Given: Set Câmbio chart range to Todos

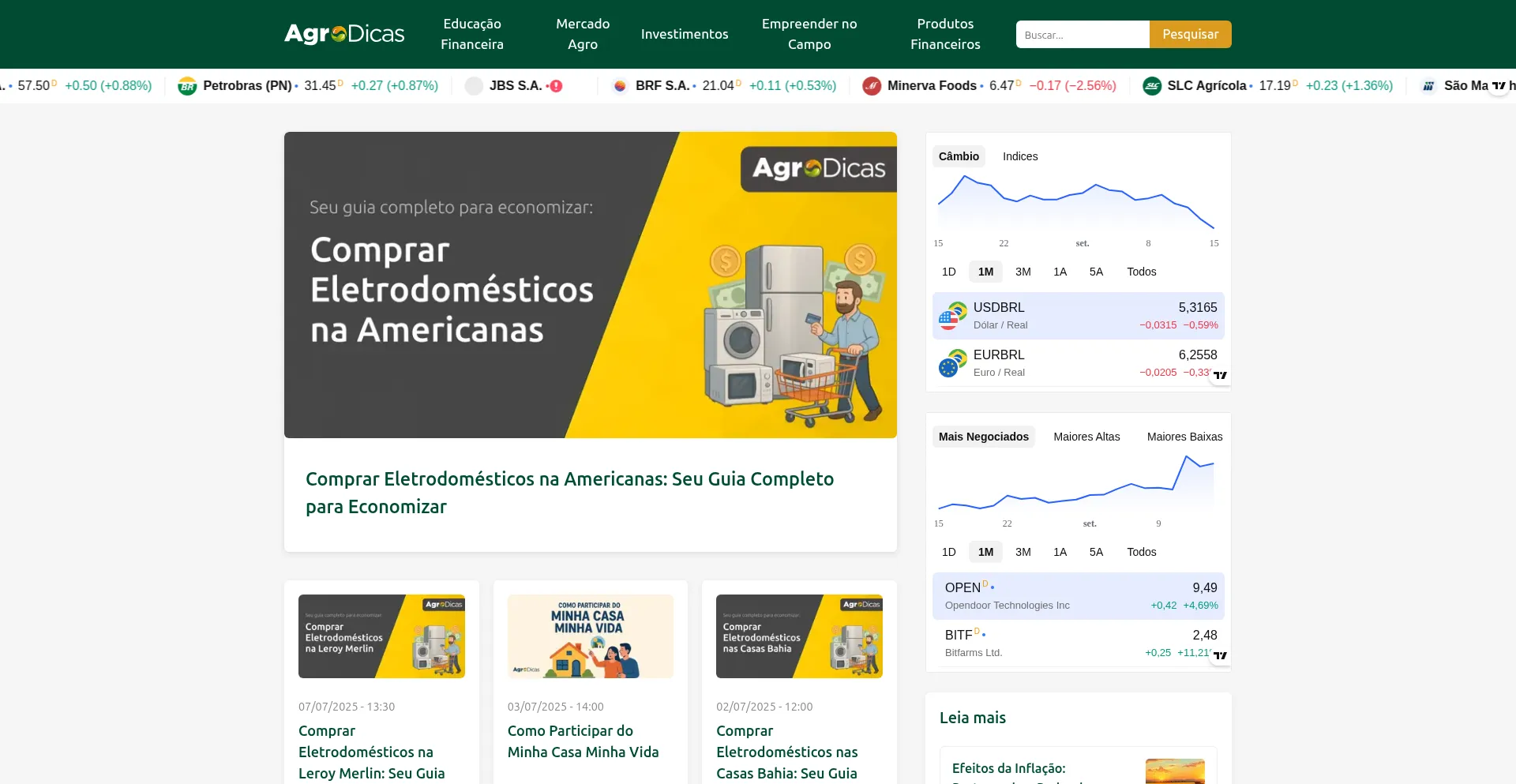Looking at the screenshot, I should 1141,272.
